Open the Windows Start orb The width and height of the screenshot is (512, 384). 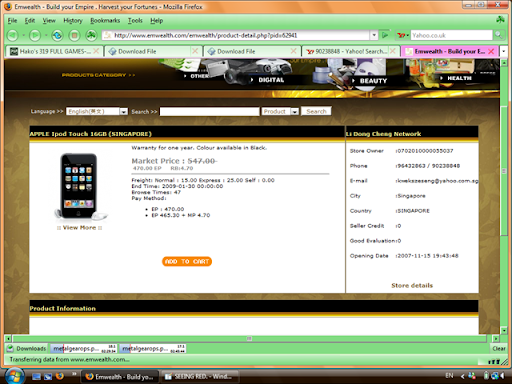click(x=13, y=376)
